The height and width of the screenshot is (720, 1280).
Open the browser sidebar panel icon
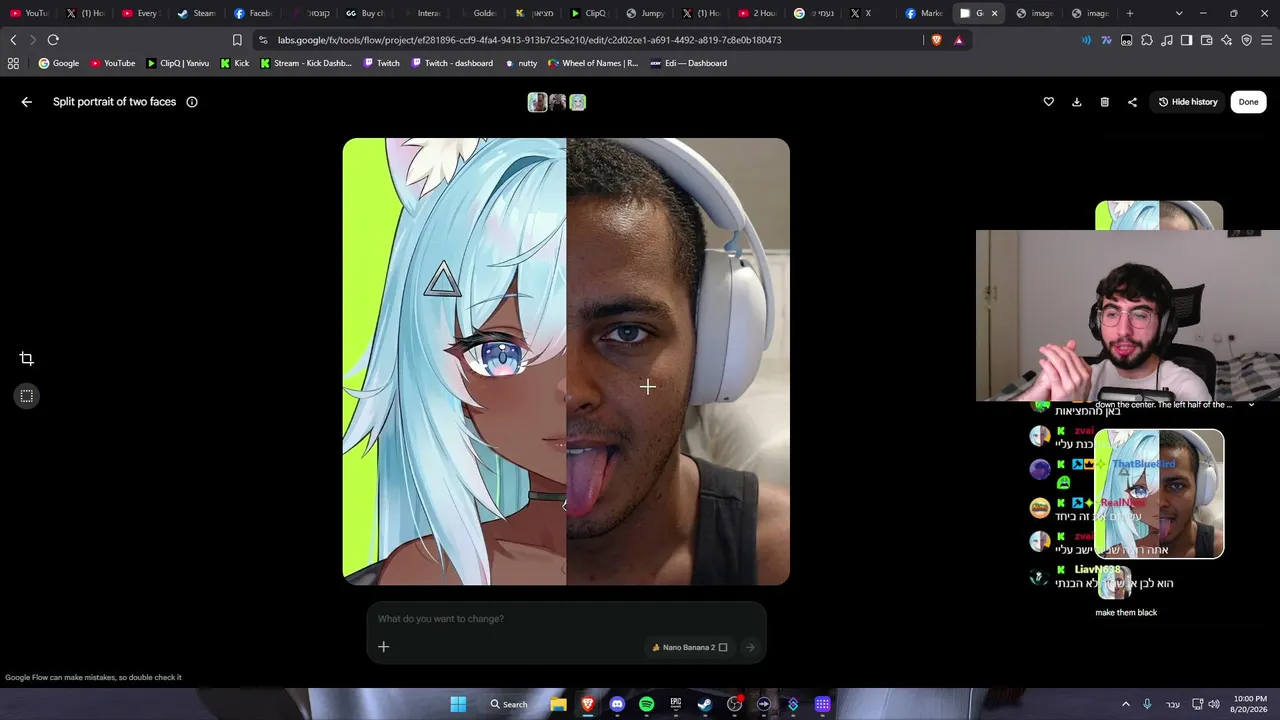tap(1186, 40)
